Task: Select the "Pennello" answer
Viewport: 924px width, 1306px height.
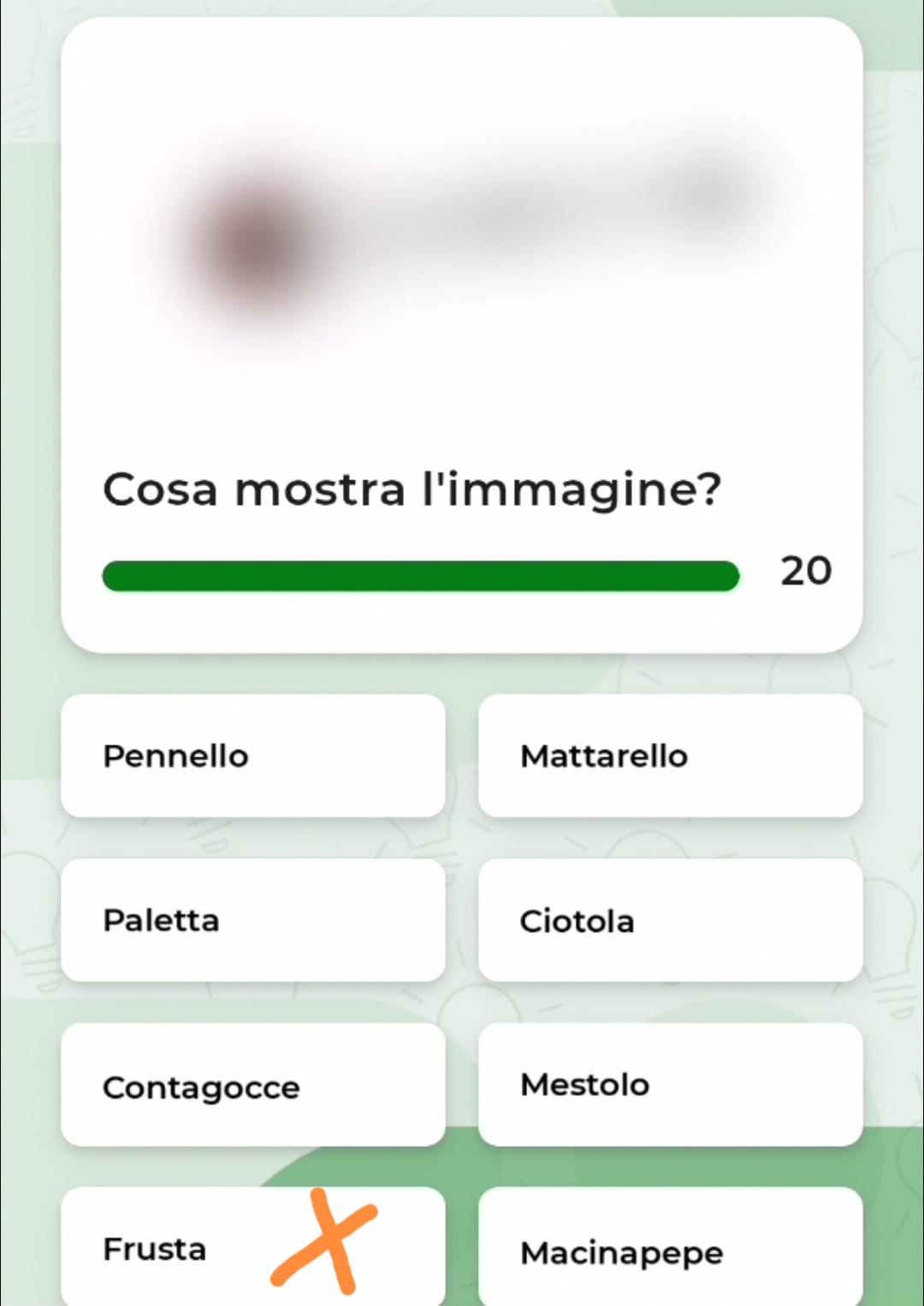Action: pos(252,756)
